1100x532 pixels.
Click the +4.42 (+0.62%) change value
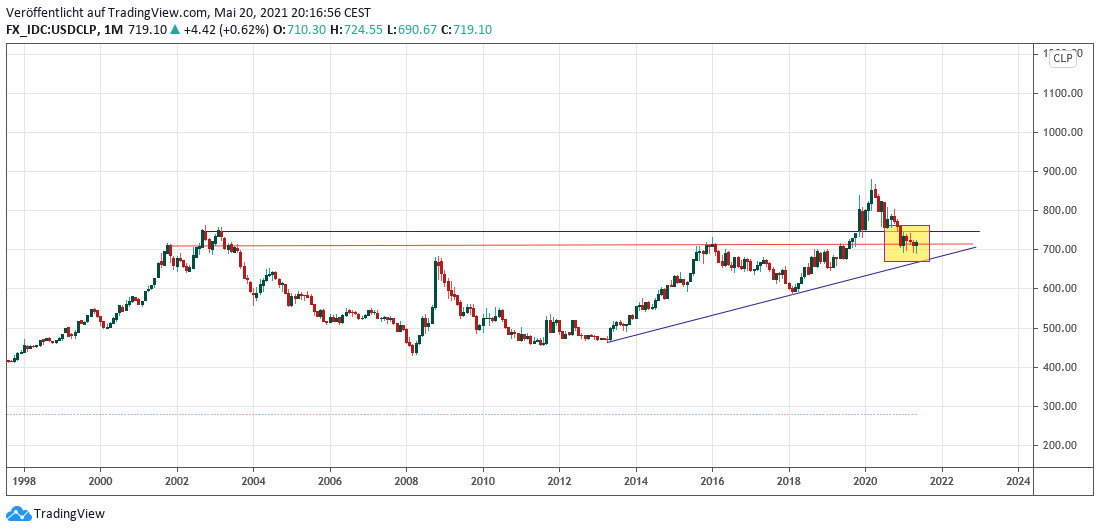tap(224, 30)
